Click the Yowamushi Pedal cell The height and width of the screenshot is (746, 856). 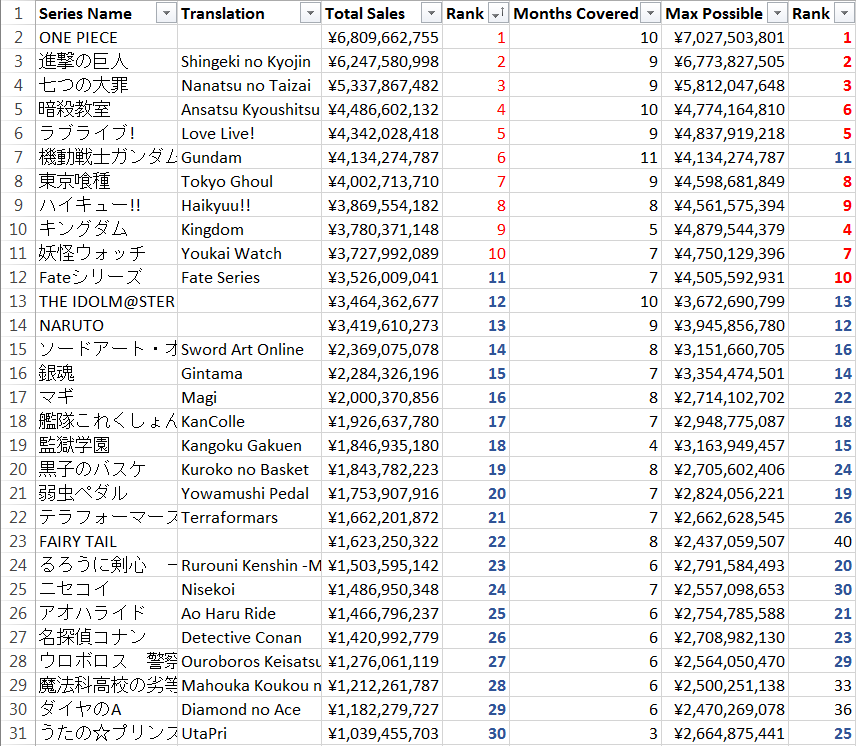(249, 494)
